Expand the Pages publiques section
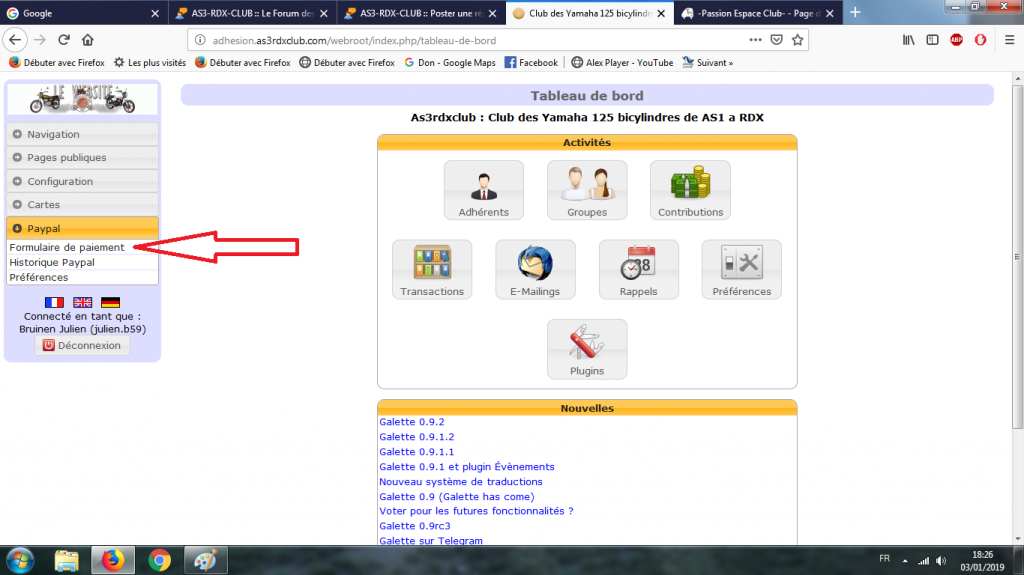The image size is (1024, 575). coord(82,158)
